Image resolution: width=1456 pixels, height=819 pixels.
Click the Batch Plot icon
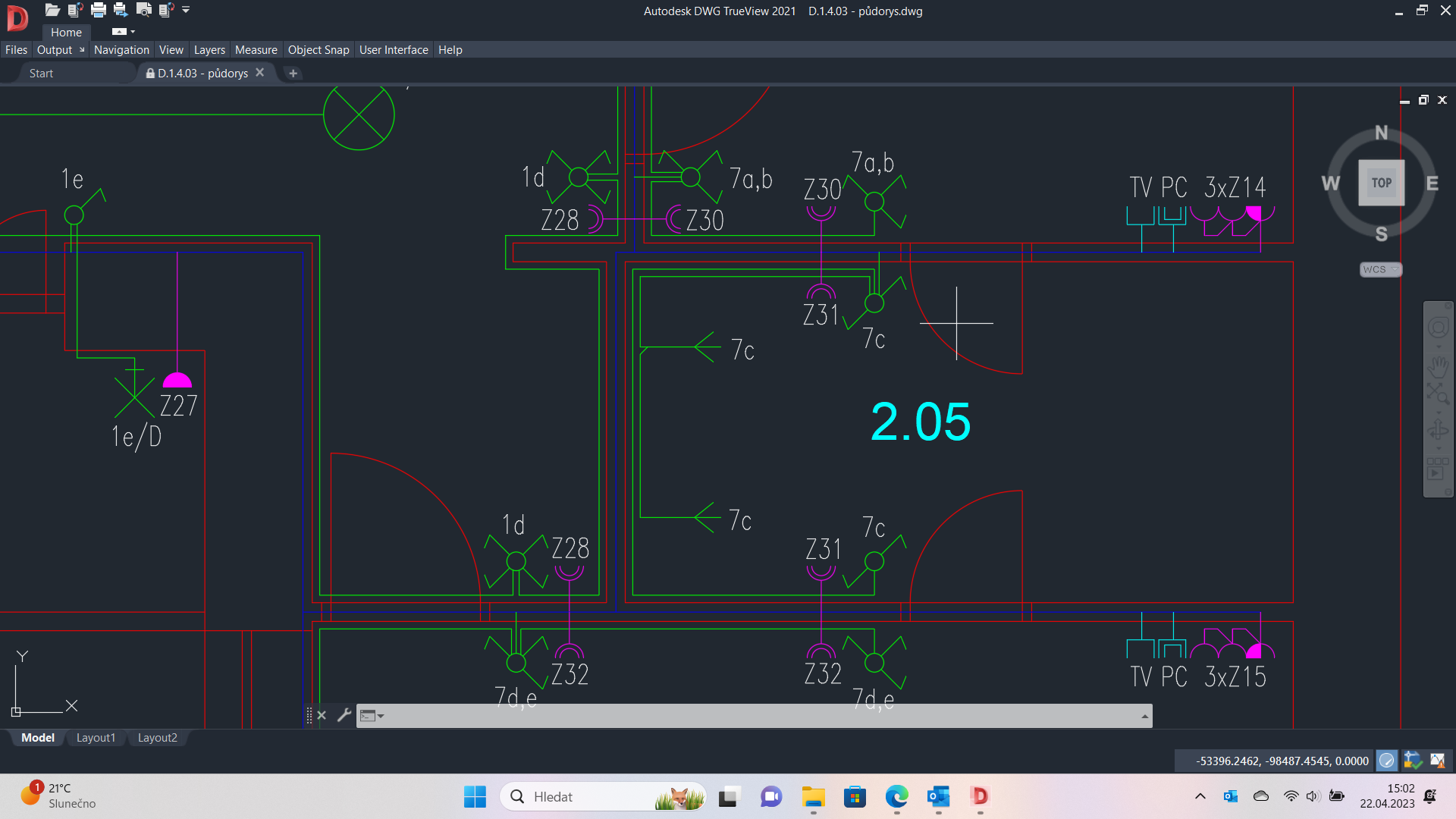[x=121, y=10]
